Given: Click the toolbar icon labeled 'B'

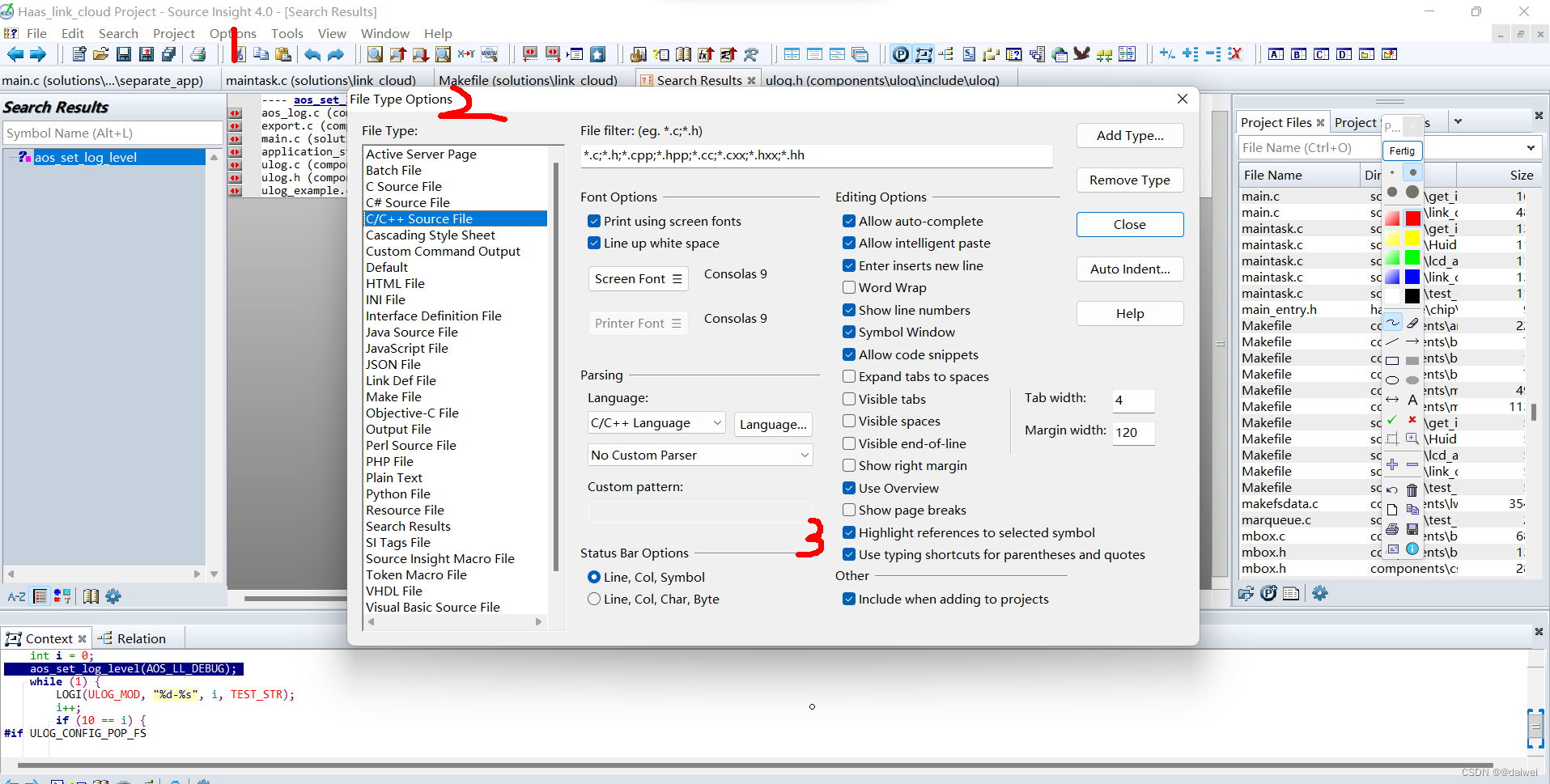Looking at the screenshot, I should tap(1298, 54).
